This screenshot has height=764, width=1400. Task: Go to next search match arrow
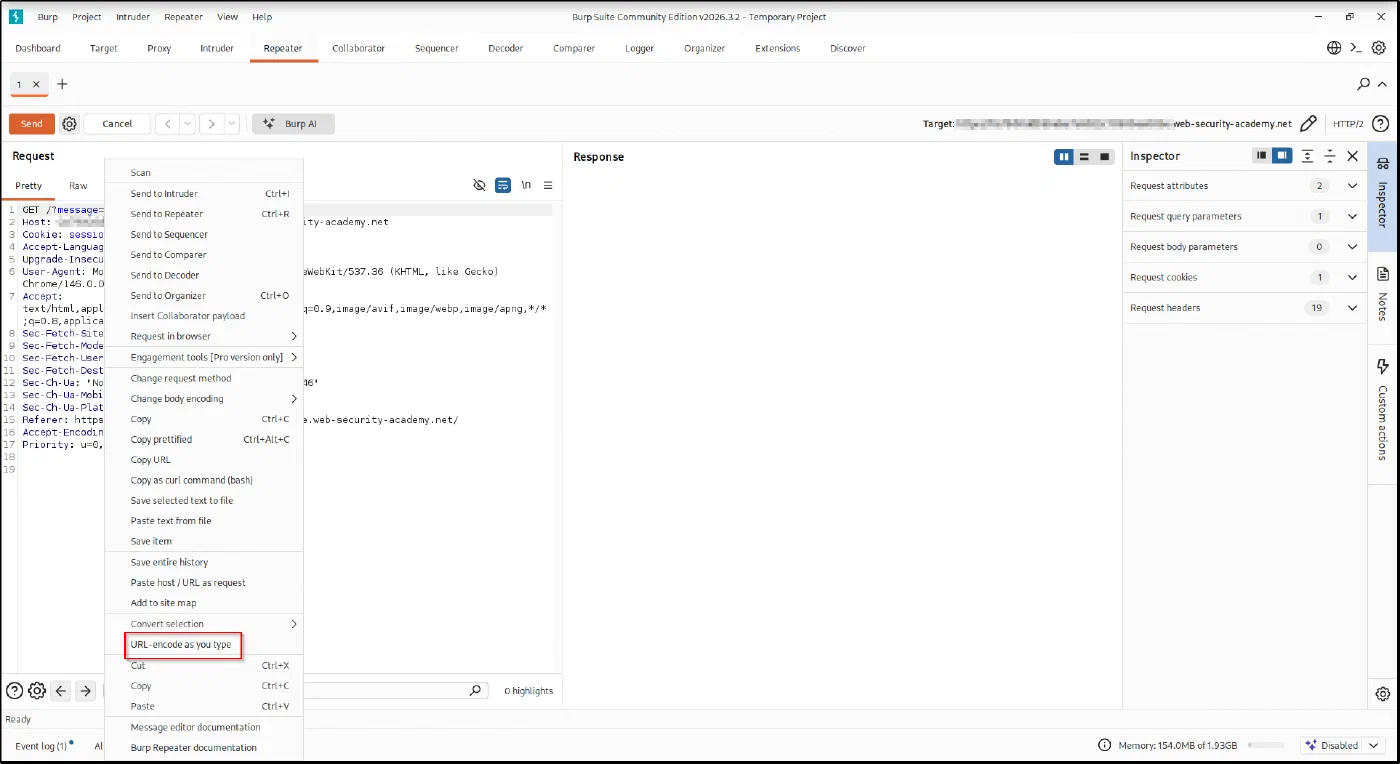(86, 691)
